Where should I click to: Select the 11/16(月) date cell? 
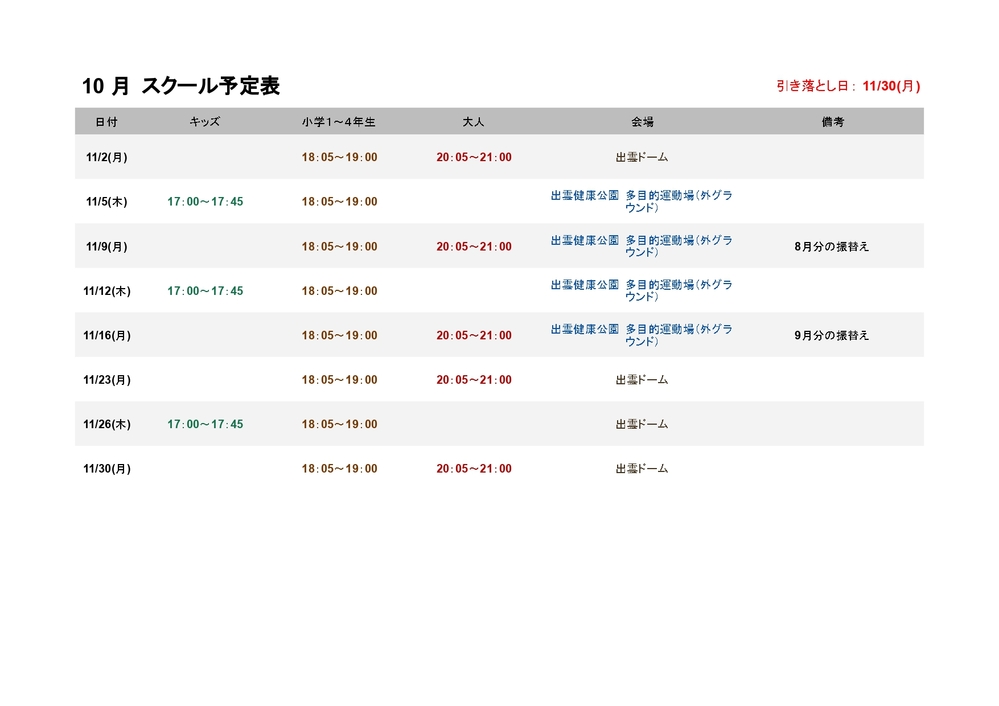coord(106,335)
